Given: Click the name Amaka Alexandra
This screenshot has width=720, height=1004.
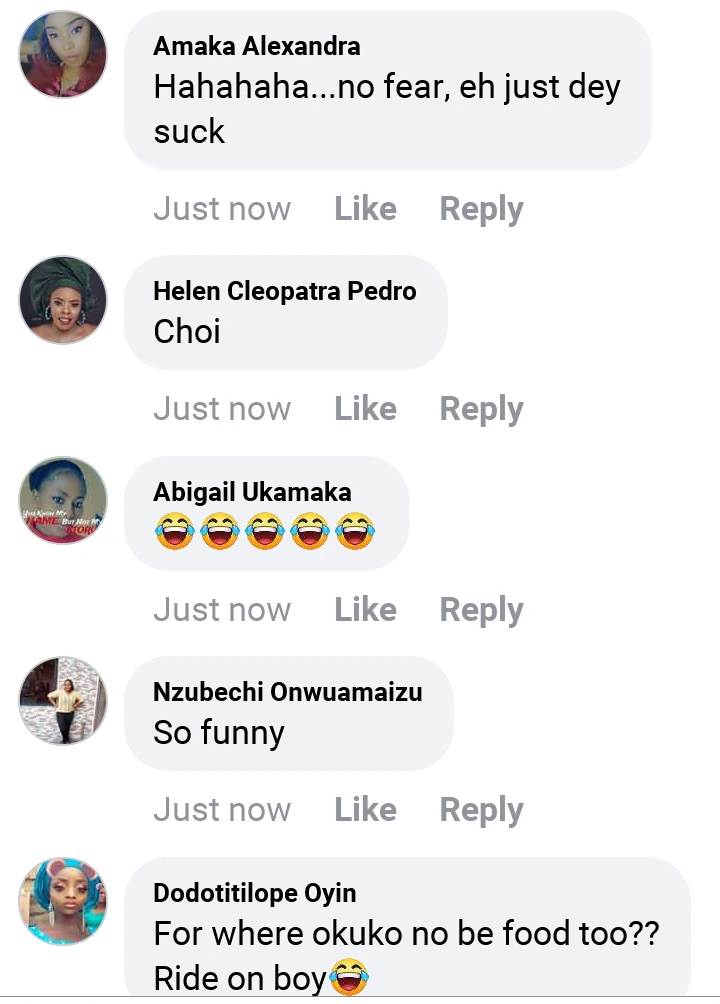Looking at the screenshot, I should click(257, 46).
